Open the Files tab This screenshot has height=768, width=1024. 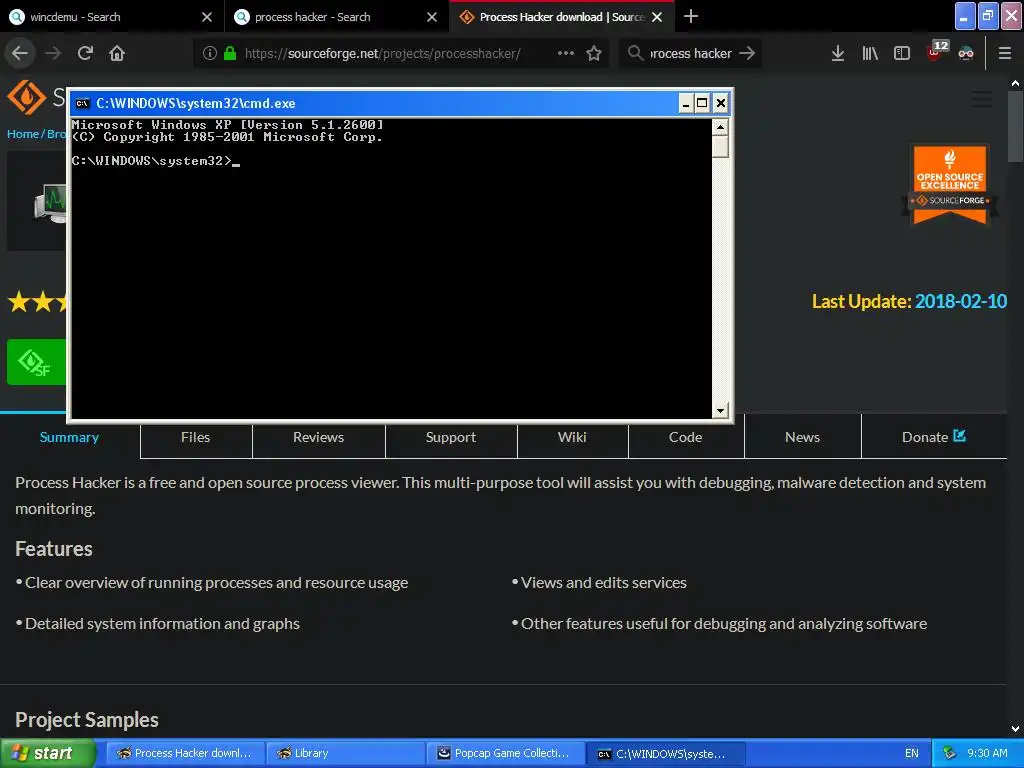(x=196, y=437)
